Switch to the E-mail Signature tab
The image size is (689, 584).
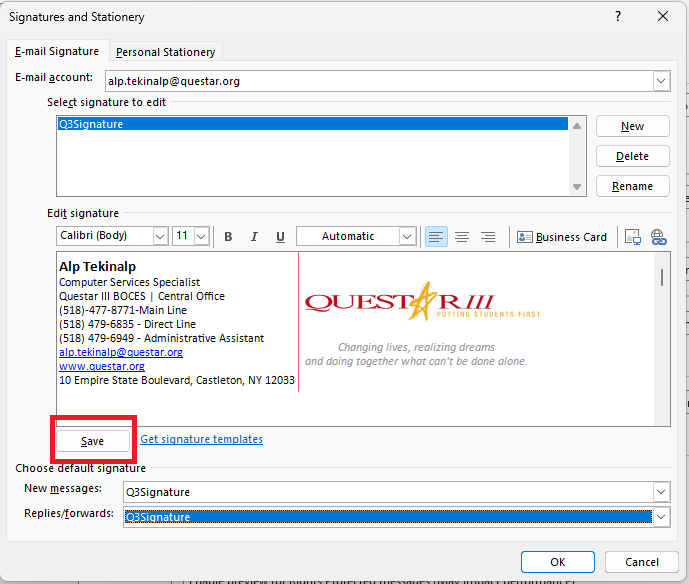[x=57, y=51]
